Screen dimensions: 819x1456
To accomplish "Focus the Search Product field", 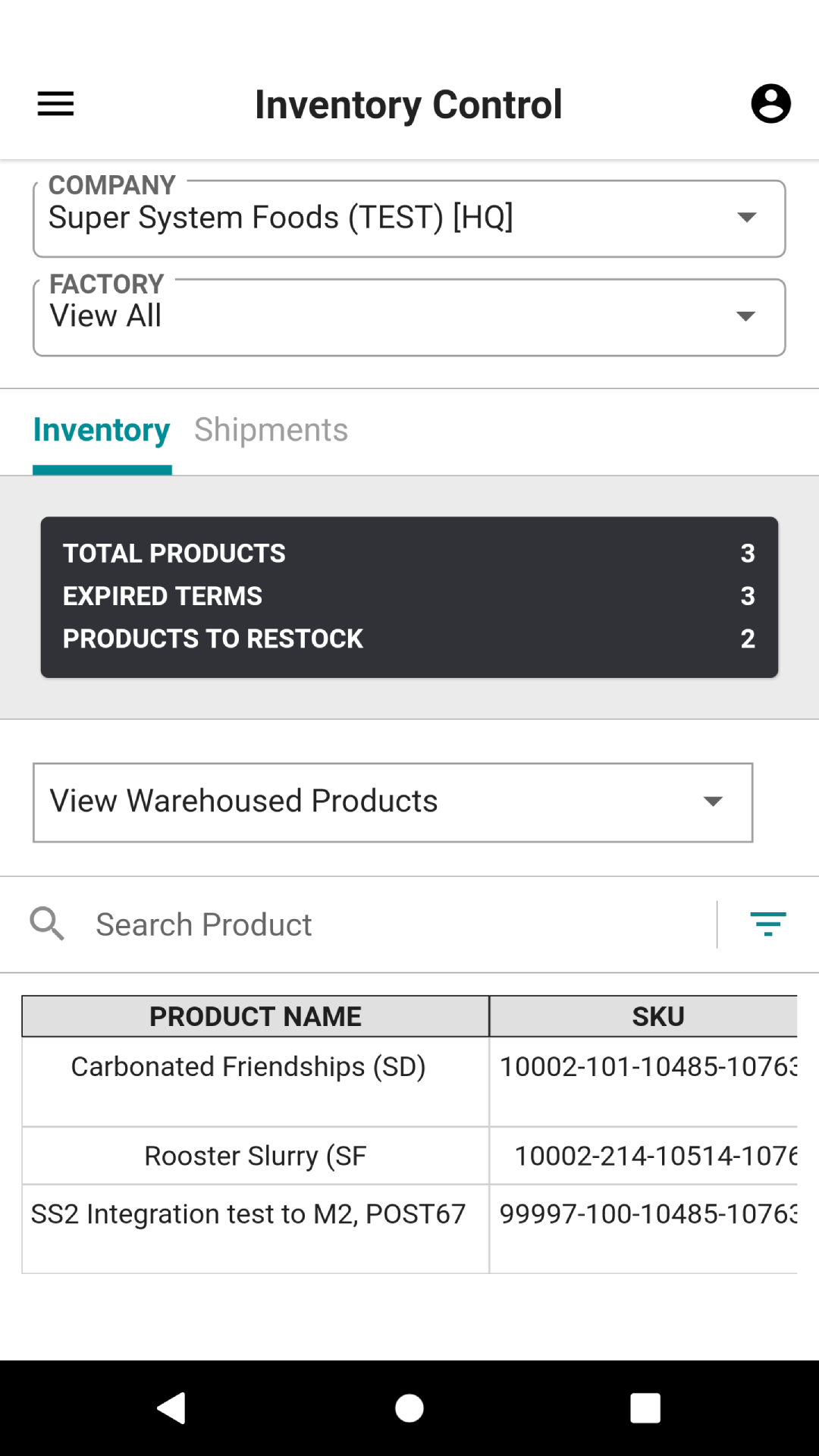I will 402,924.
